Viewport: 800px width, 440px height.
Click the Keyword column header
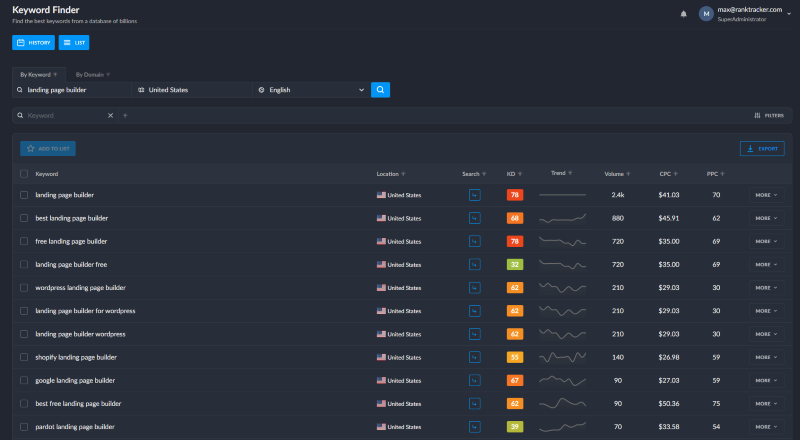click(46, 174)
